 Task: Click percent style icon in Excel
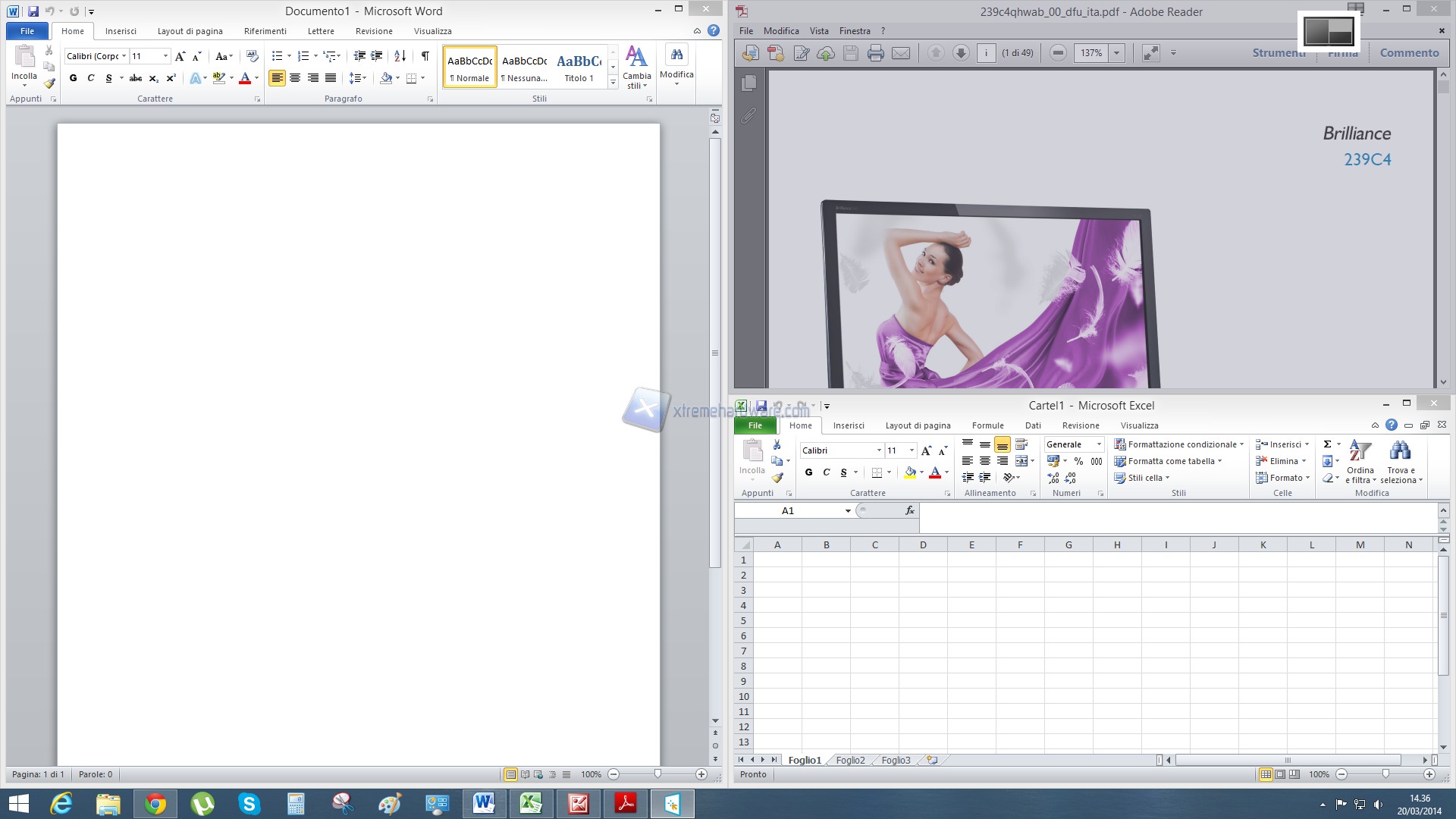point(1078,461)
